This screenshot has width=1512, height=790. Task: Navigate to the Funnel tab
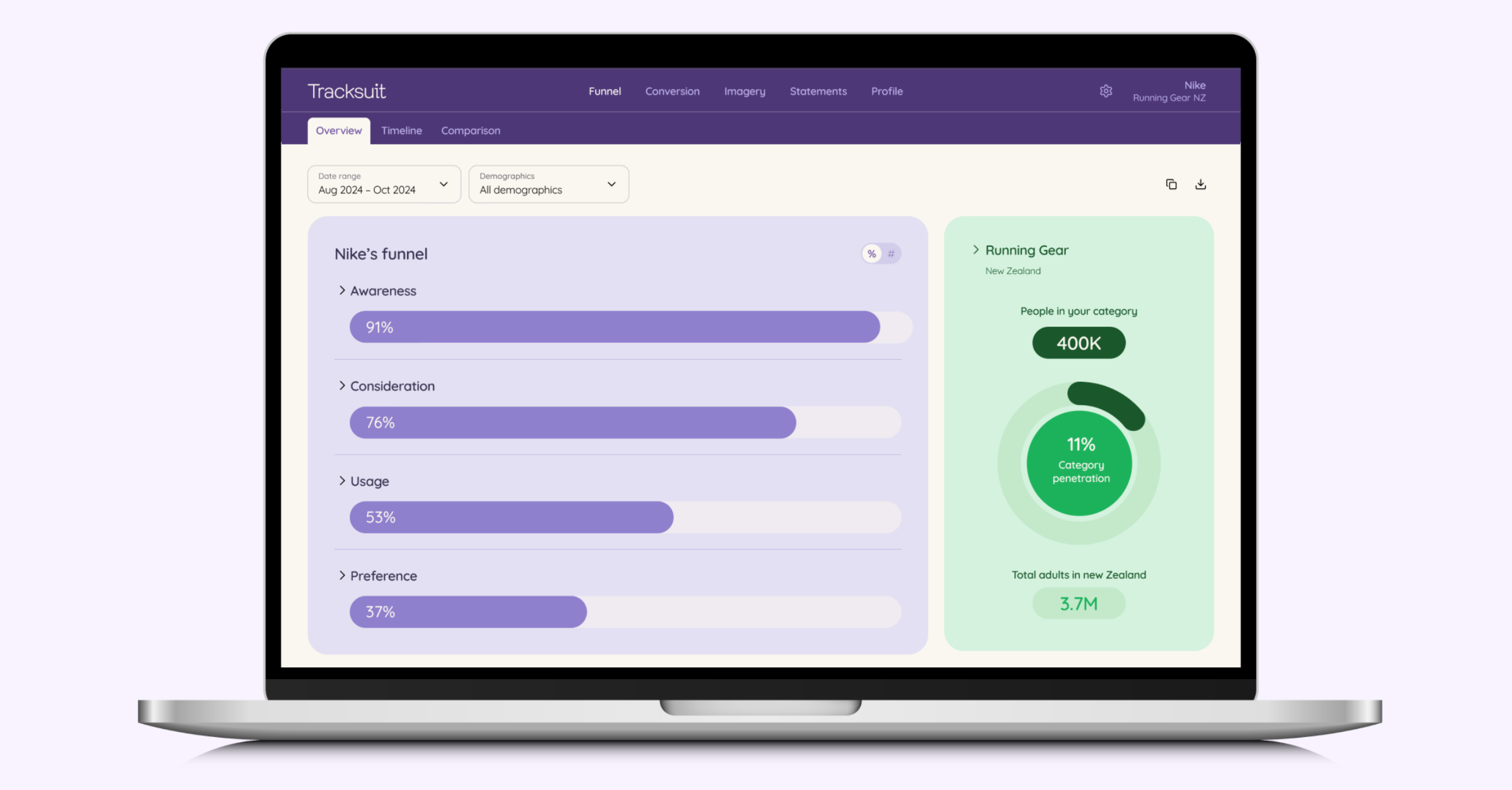605,92
